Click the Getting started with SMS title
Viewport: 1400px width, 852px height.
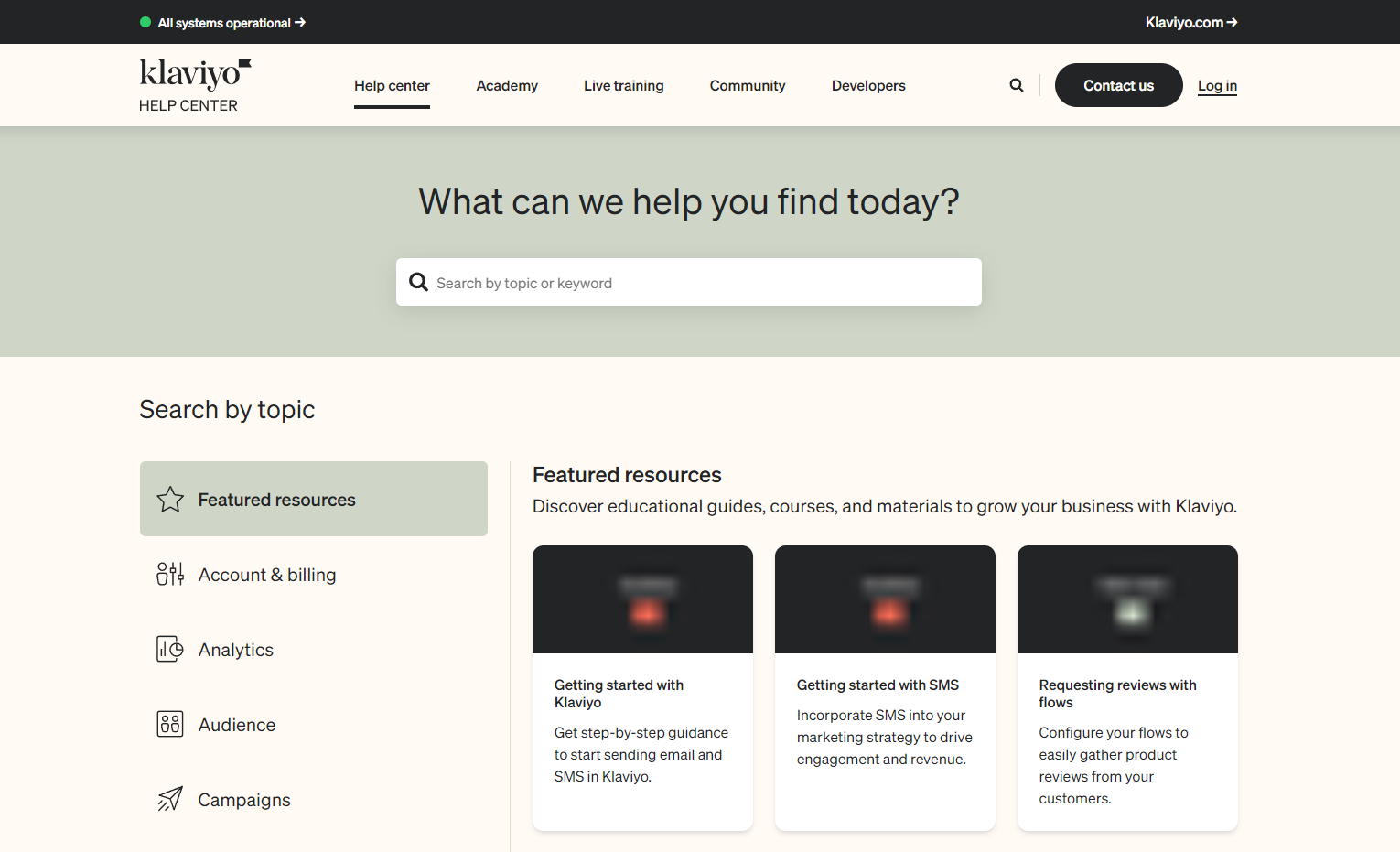click(x=878, y=685)
